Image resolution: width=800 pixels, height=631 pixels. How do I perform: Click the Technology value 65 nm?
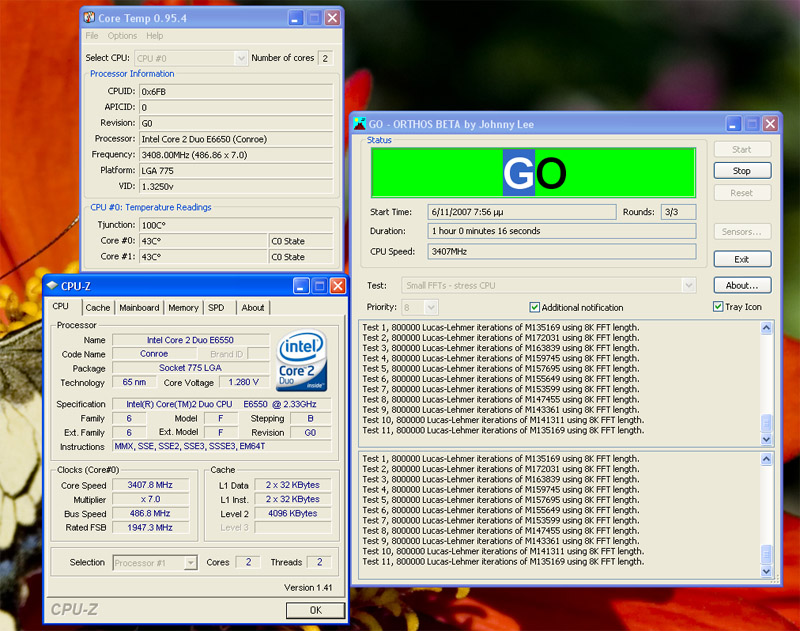point(134,382)
